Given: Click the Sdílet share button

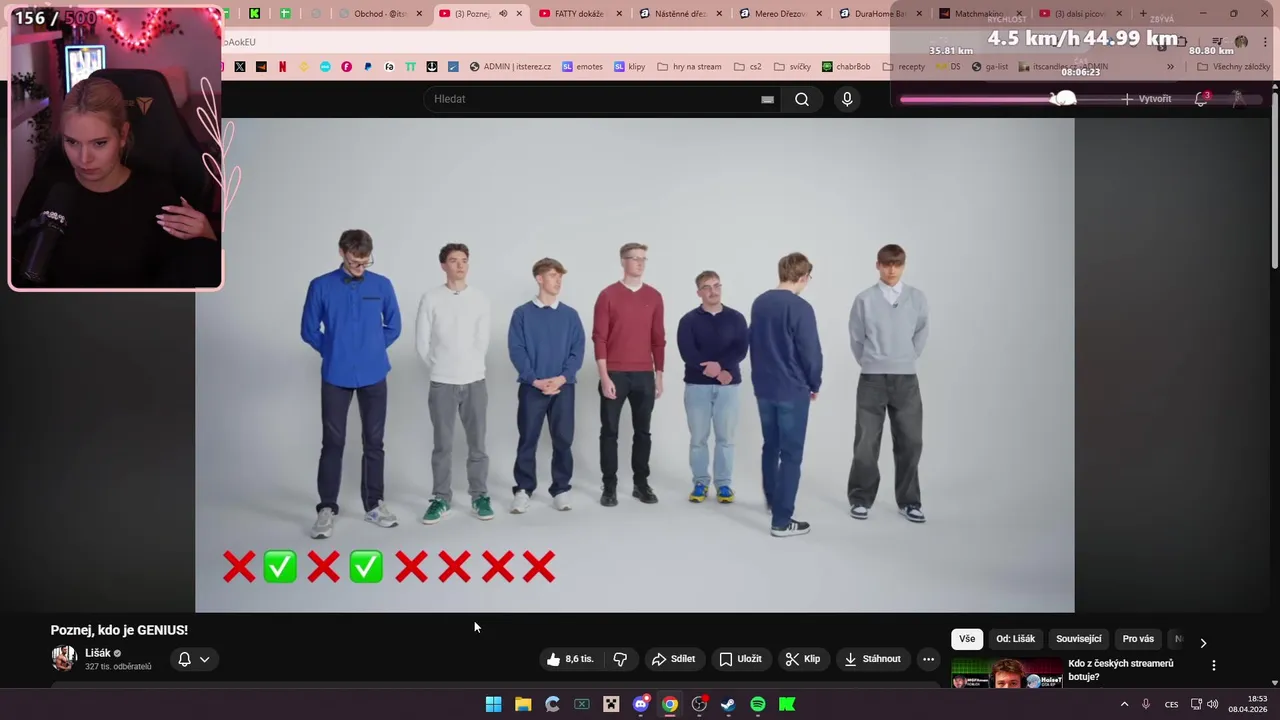Looking at the screenshot, I should pos(673,659).
